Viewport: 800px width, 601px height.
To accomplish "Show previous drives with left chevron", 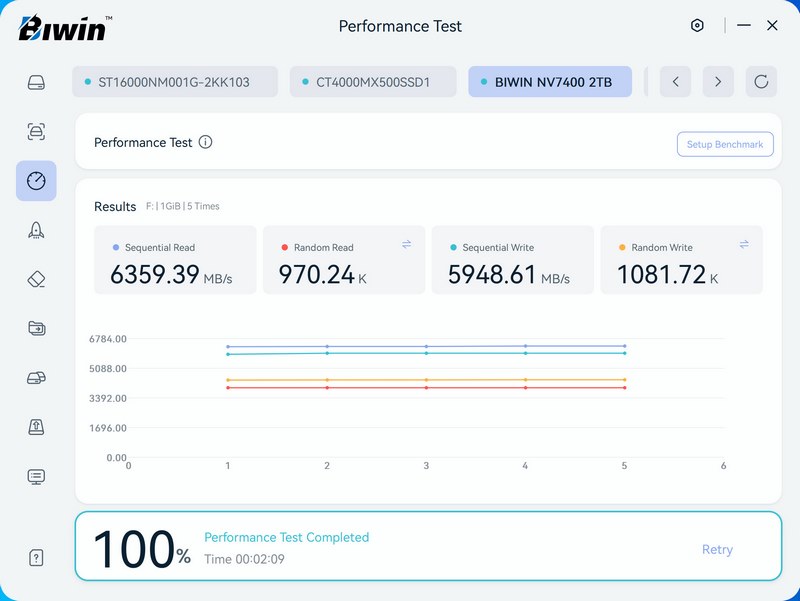I will click(675, 82).
